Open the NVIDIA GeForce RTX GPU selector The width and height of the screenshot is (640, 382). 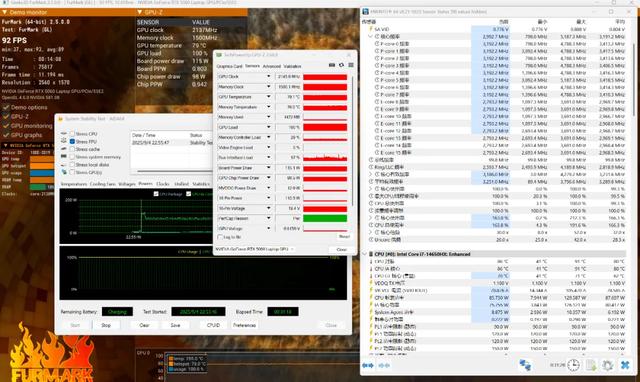(255, 249)
